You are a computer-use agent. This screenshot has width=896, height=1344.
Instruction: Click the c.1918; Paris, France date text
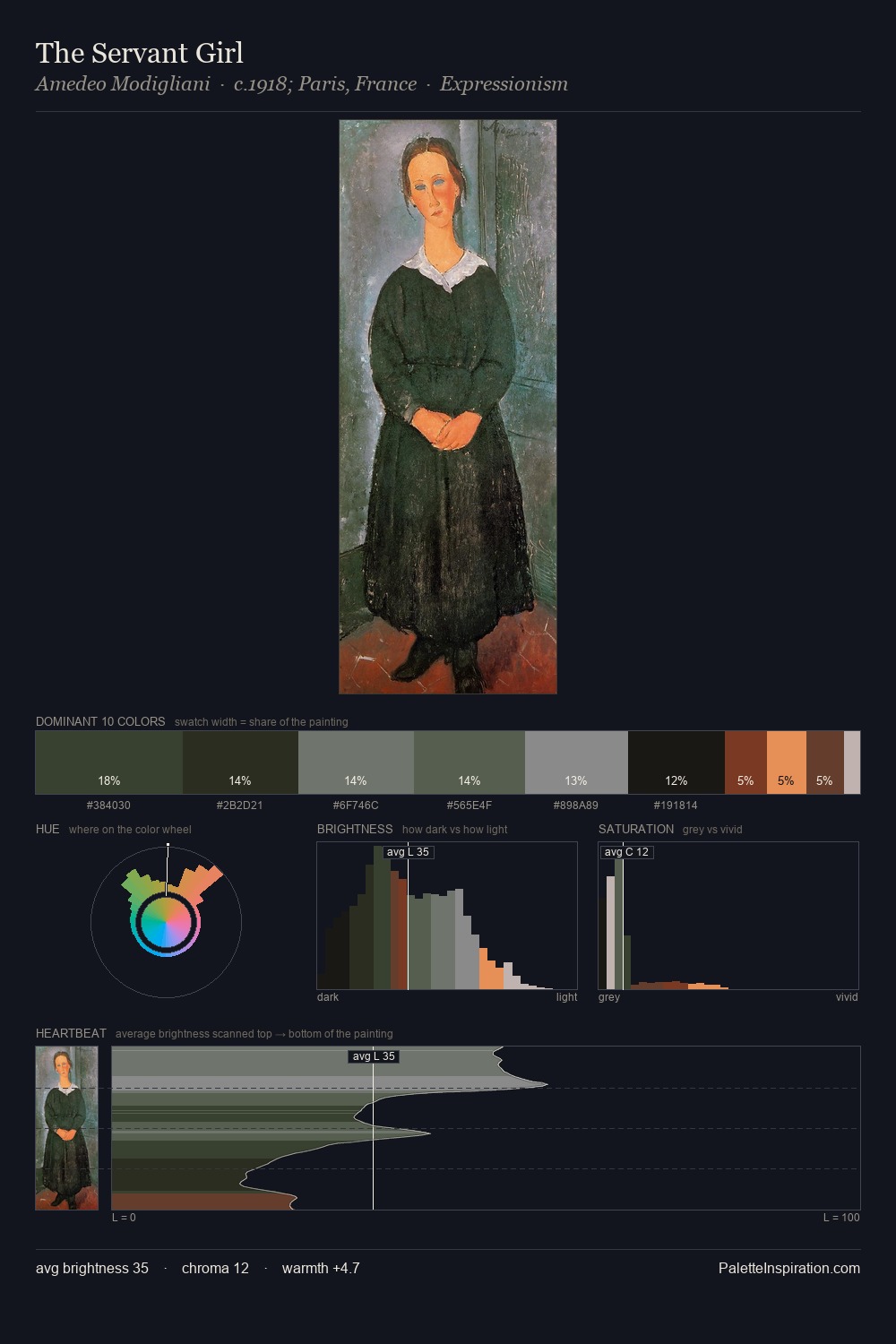point(325,84)
